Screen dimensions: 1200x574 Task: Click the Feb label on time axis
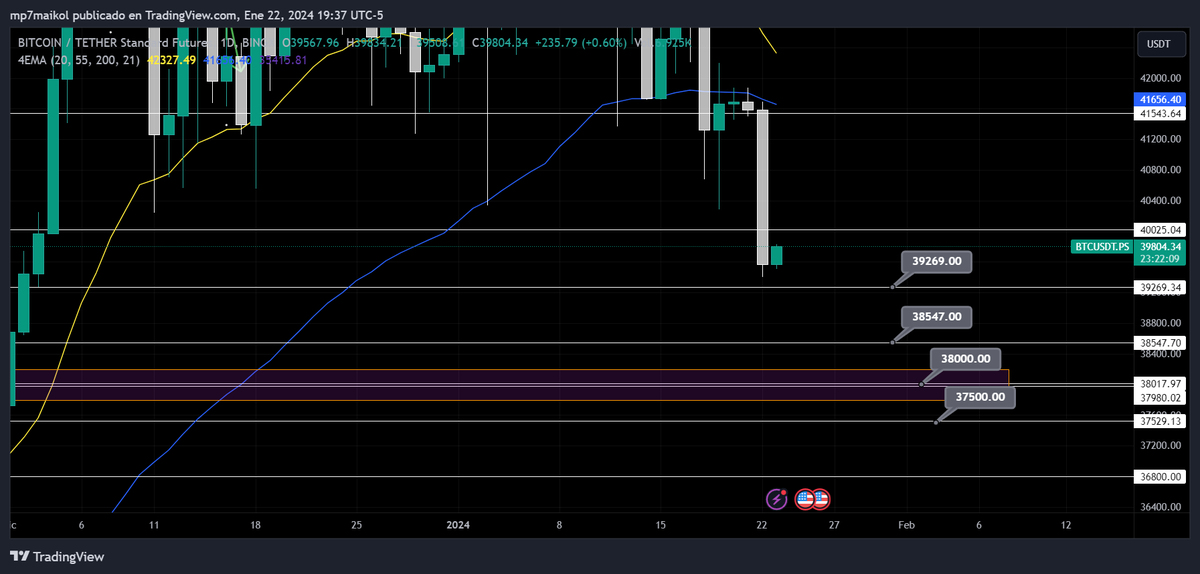(x=906, y=524)
